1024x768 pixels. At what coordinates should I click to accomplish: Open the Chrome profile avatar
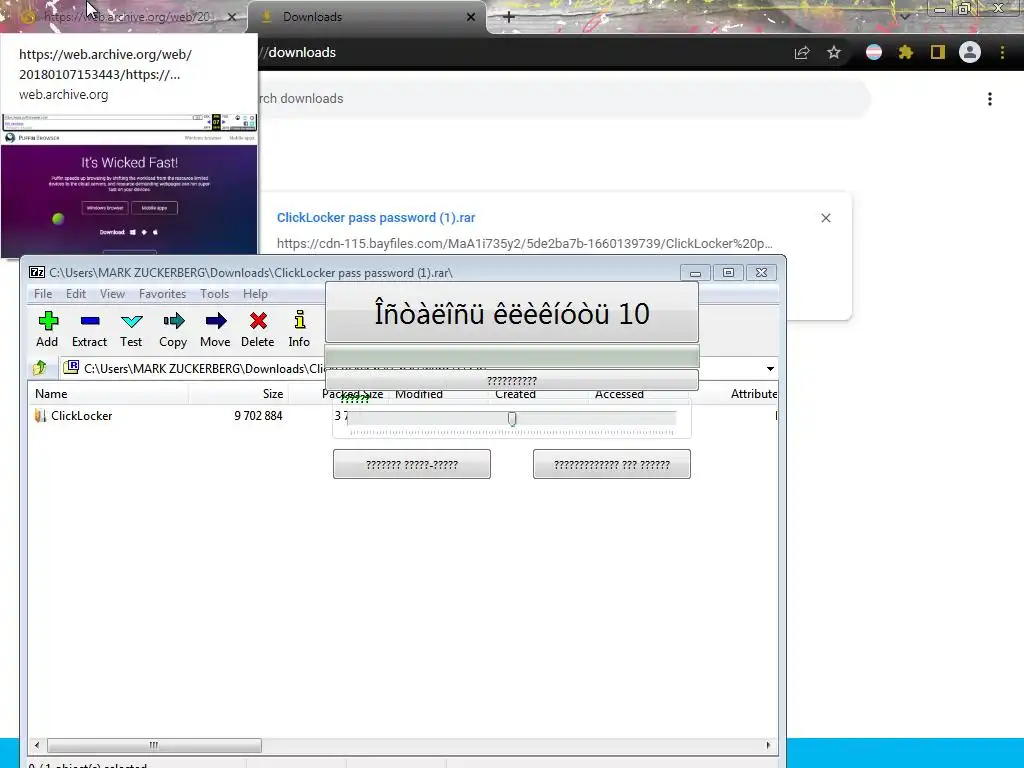point(970,52)
